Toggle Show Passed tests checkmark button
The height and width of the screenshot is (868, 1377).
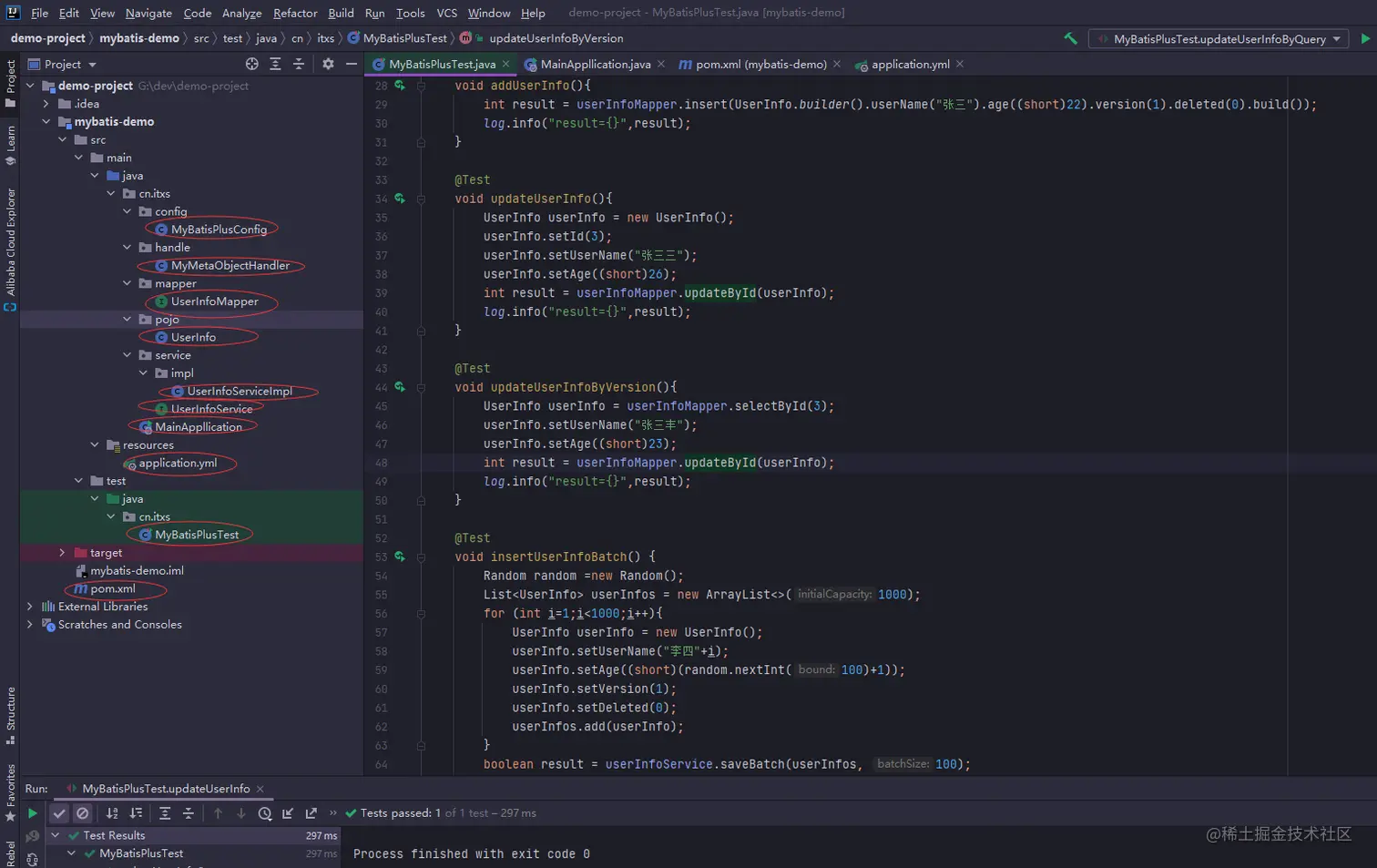pyautogui.click(x=59, y=813)
